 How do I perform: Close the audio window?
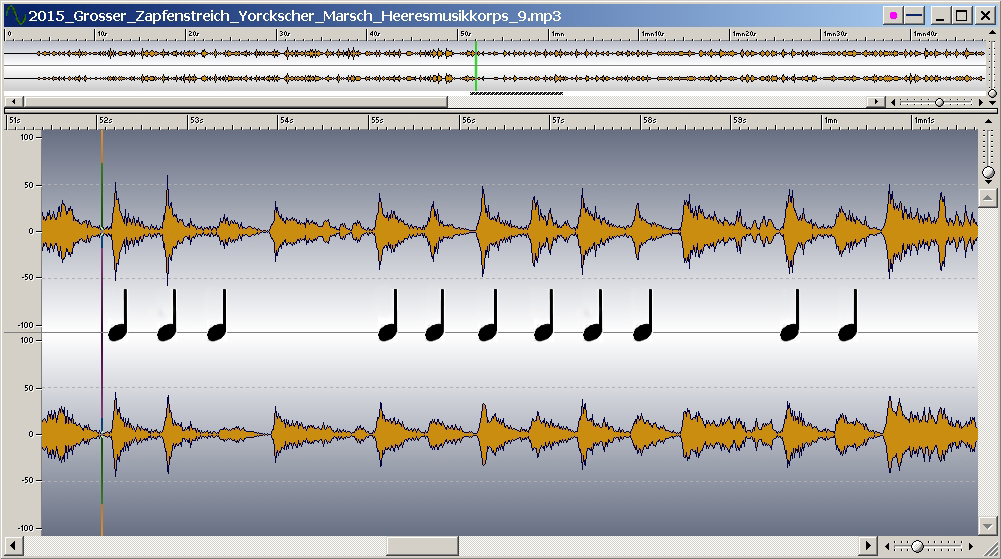pyautogui.click(x=985, y=16)
